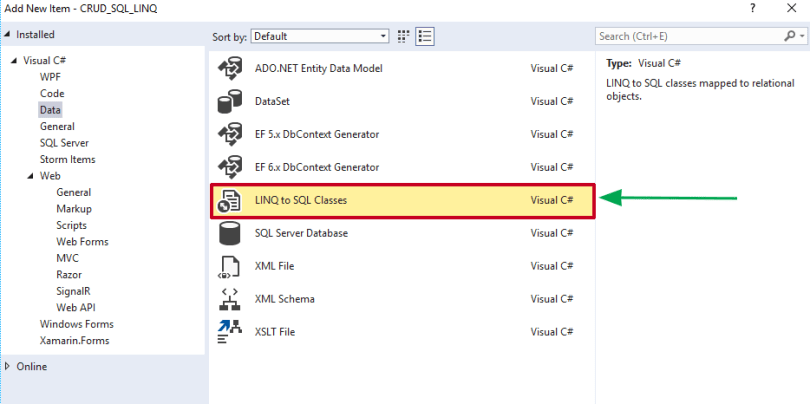Click the 'XSLT File' template name
The image size is (810, 404).
[276, 333]
